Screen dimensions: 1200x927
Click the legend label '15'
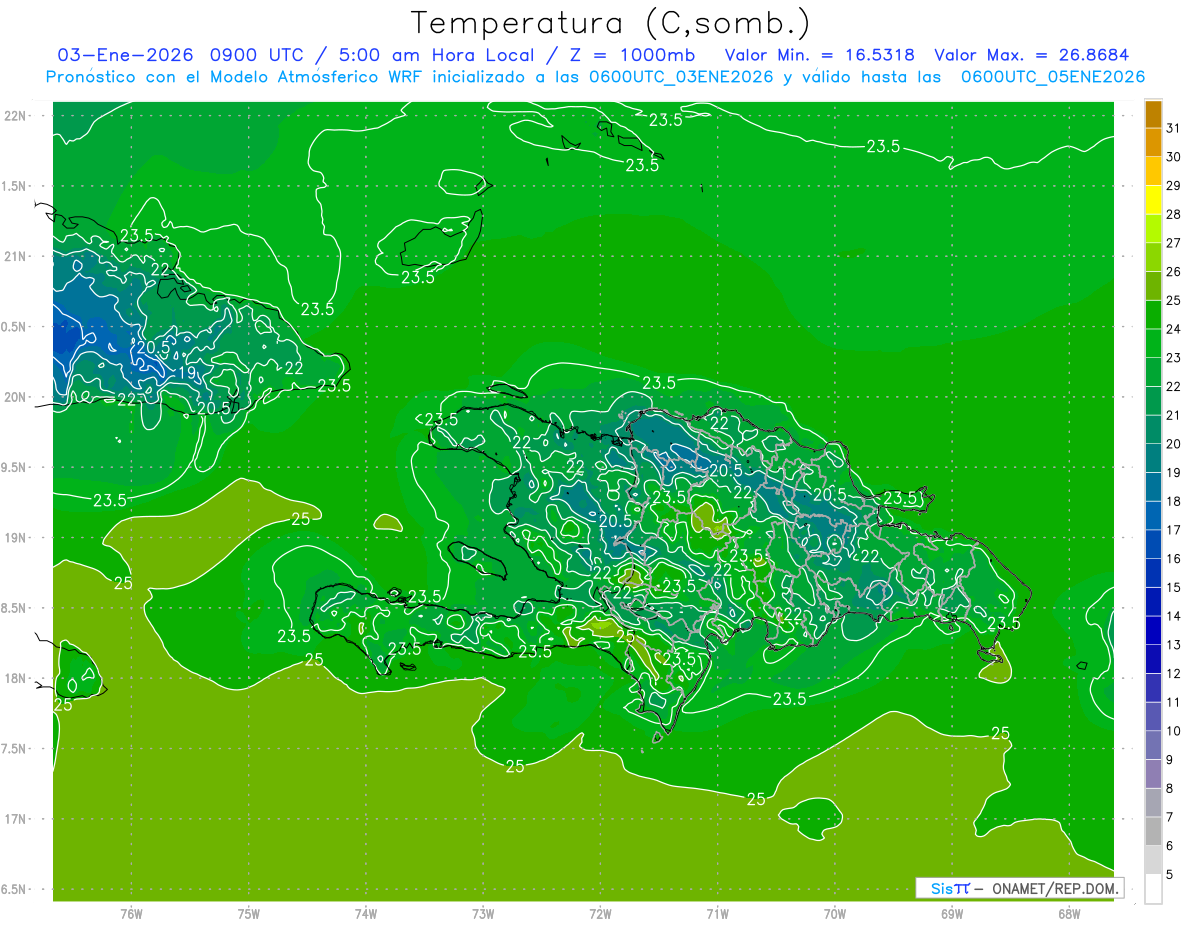tap(1173, 587)
